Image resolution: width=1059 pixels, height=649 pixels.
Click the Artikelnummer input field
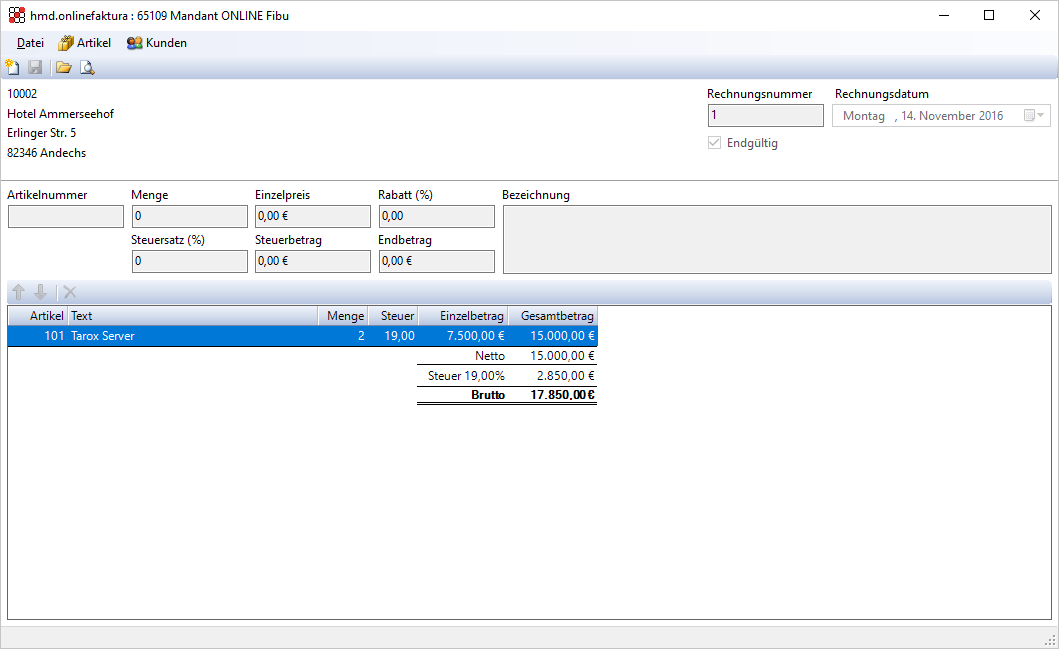pos(66,216)
